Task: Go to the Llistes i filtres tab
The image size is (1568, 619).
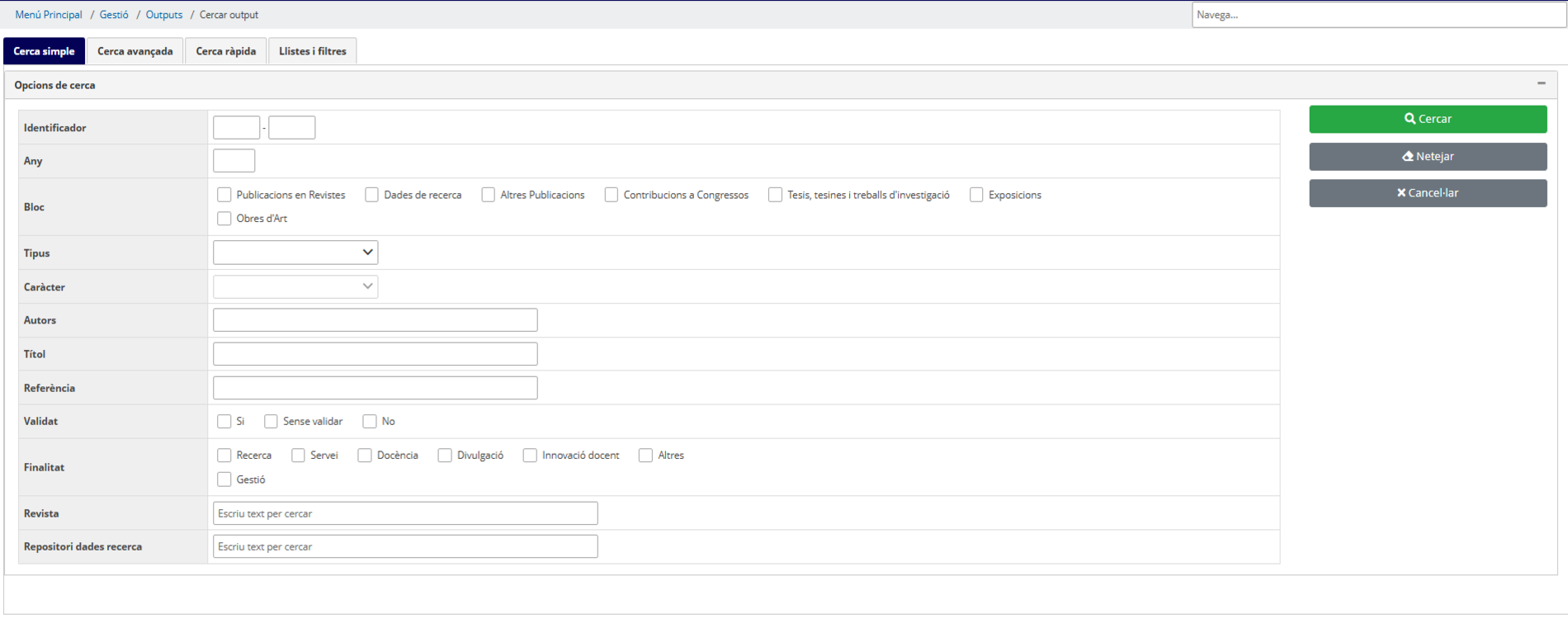Action: [312, 51]
